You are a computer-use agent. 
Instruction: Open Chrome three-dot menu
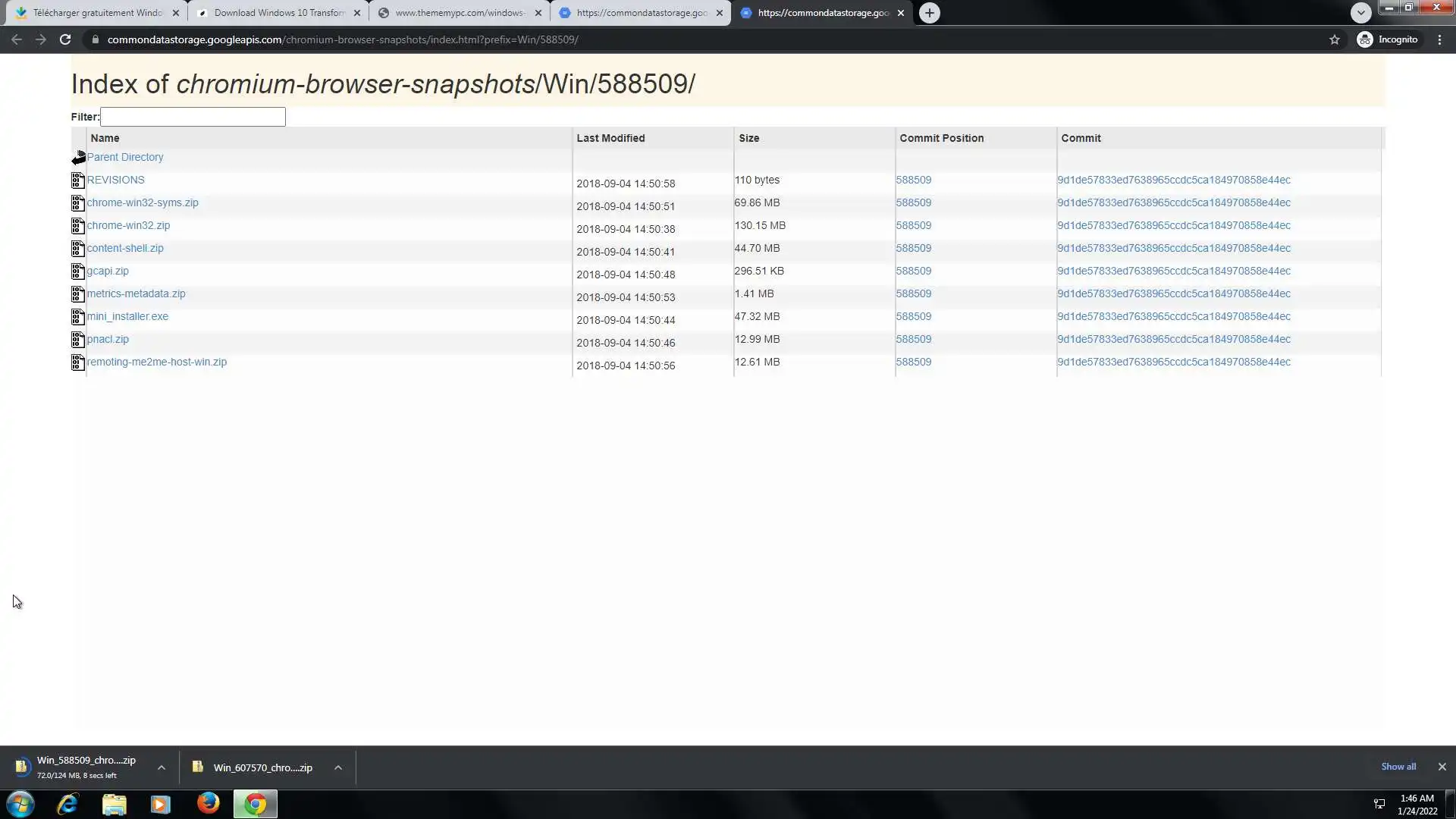click(x=1439, y=39)
